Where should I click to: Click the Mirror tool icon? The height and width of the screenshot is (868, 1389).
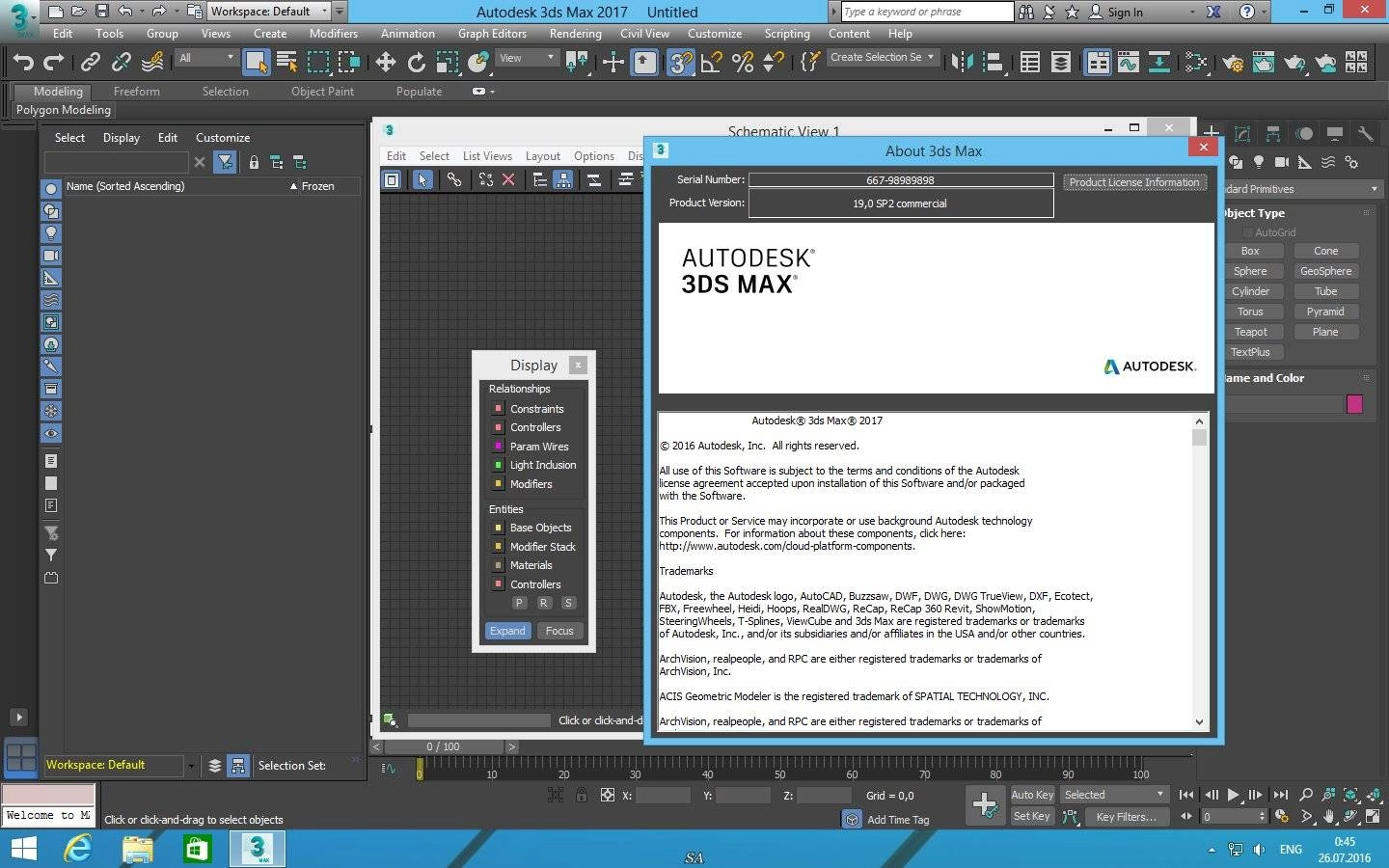[x=962, y=63]
